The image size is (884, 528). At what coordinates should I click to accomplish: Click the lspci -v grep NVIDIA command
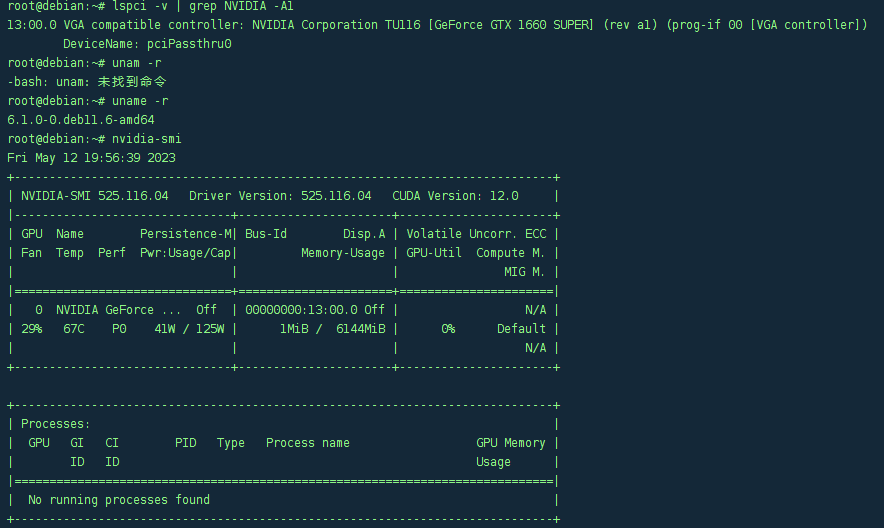pyautogui.click(x=203, y=6)
